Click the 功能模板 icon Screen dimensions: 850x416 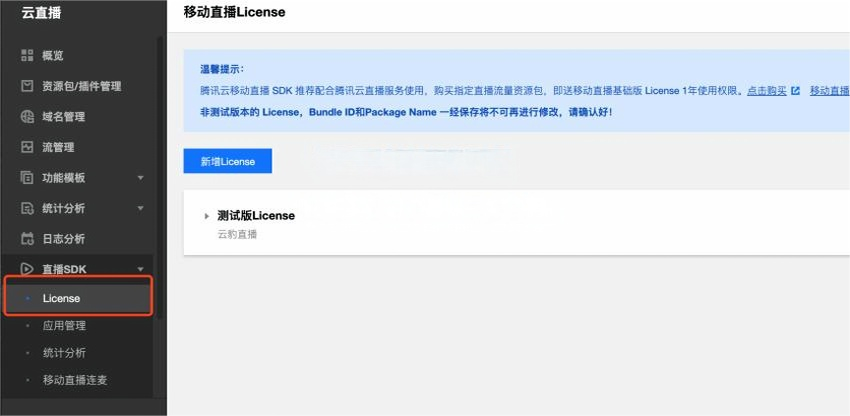(27, 177)
